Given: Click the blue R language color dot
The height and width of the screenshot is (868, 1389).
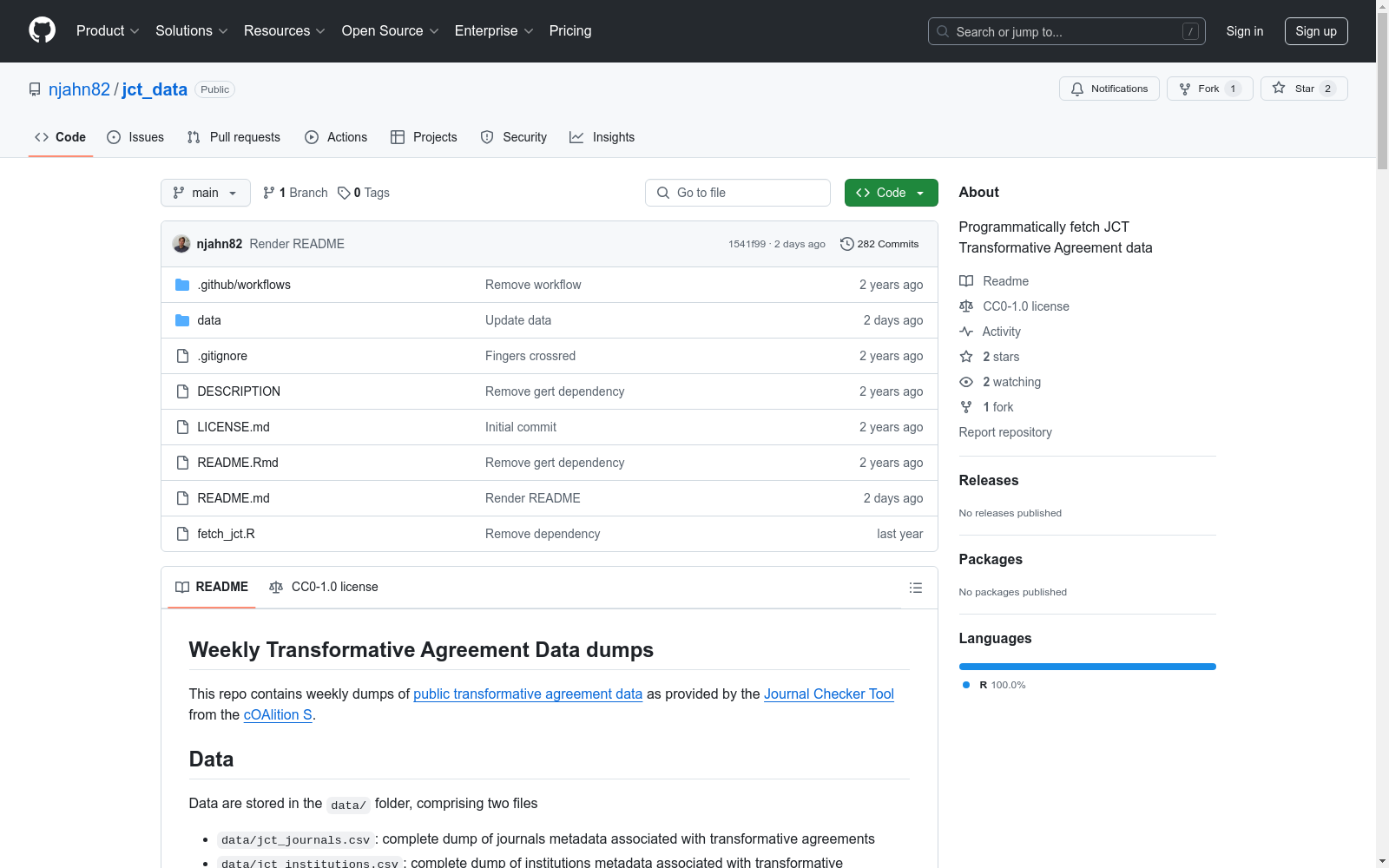Looking at the screenshot, I should coord(966,685).
